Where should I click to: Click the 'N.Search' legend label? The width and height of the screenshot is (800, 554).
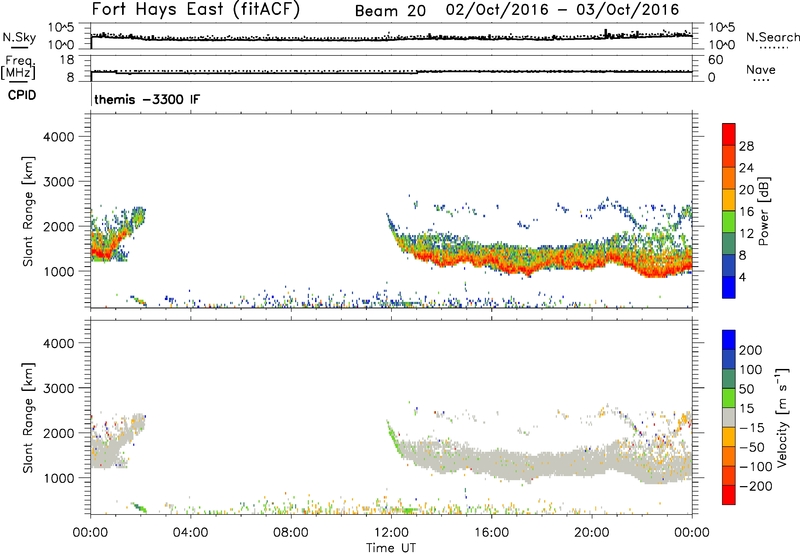[x=773, y=37]
